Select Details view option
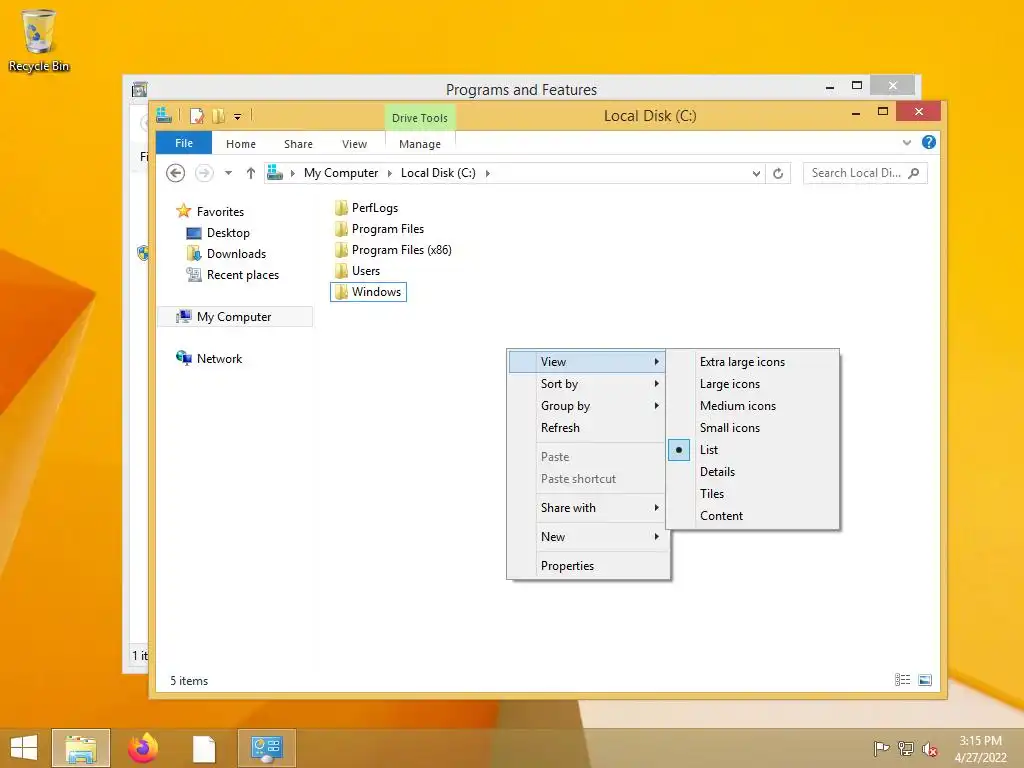 752,472
